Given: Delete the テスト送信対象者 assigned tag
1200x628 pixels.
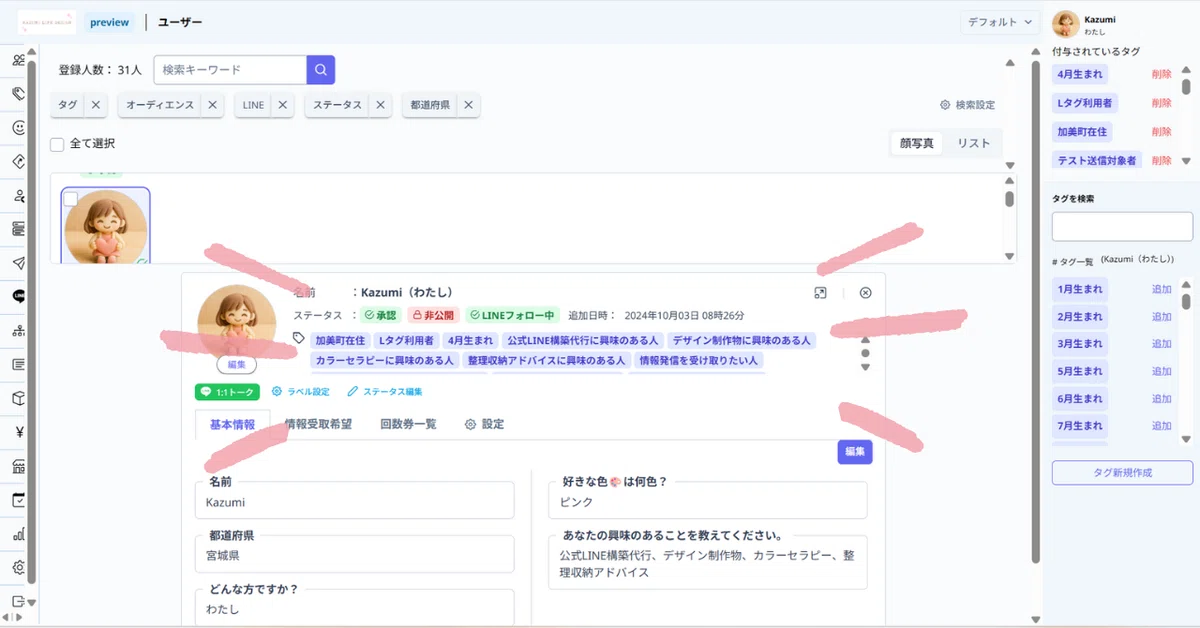Looking at the screenshot, I should tap(1161, 160).
